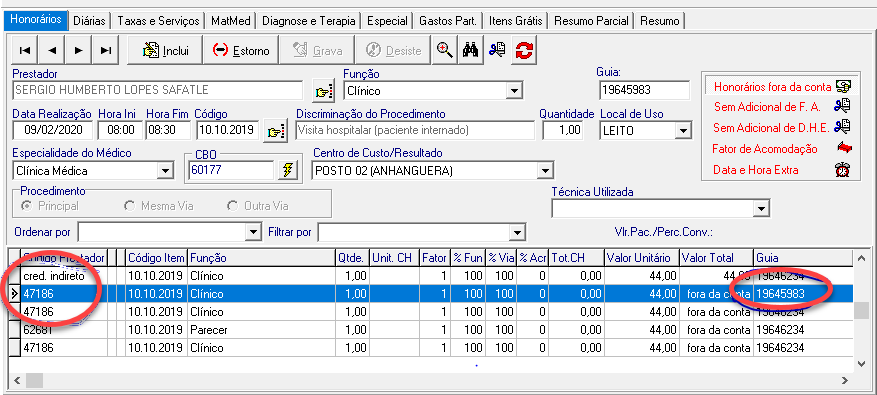Image resolution: width=877 pixels, height=395 pixels.
Task: Switch to the Resumo tab
Action: [660, 21]
